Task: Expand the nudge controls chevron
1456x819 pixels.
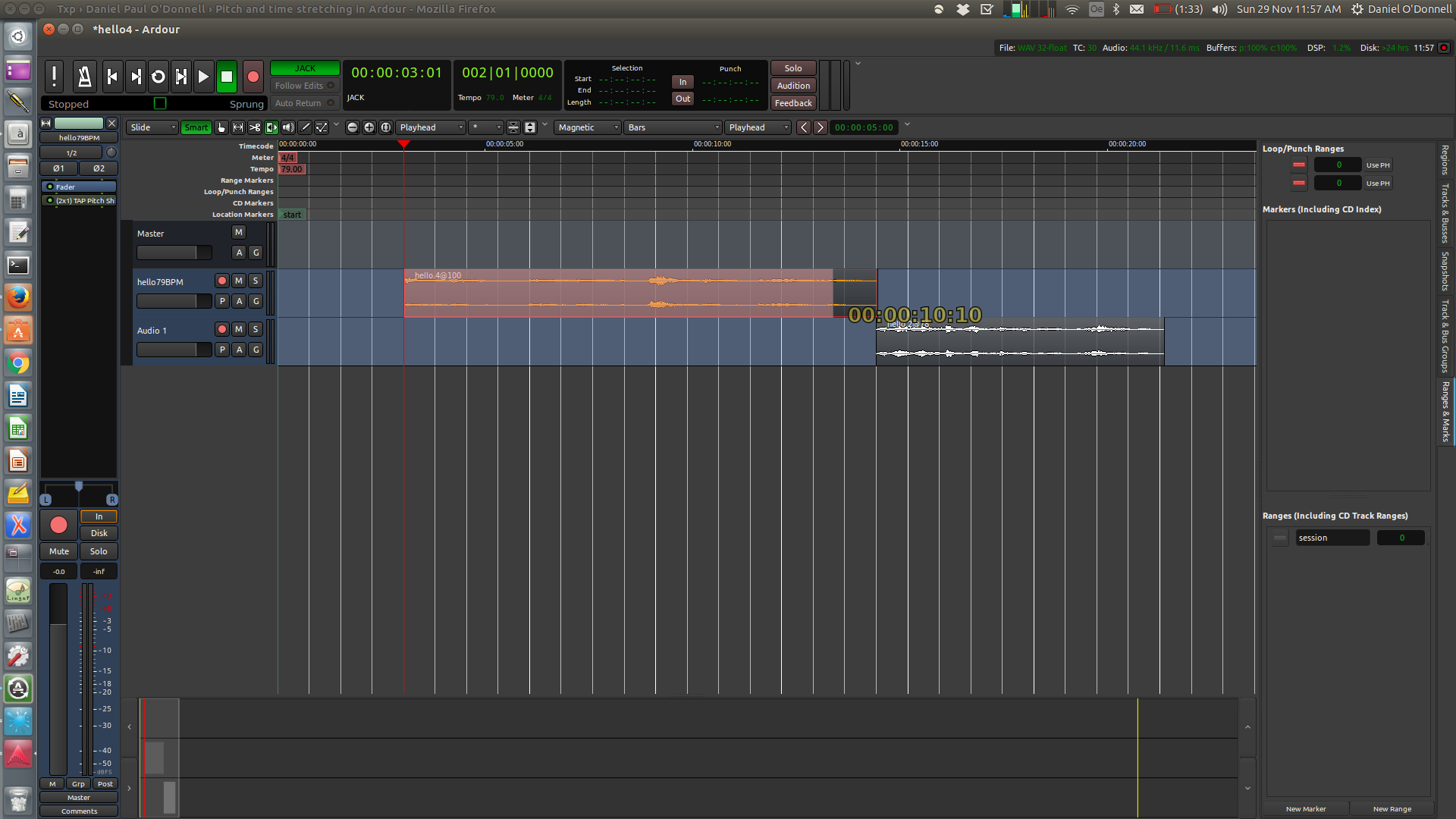Action: [x=907, y=125]
